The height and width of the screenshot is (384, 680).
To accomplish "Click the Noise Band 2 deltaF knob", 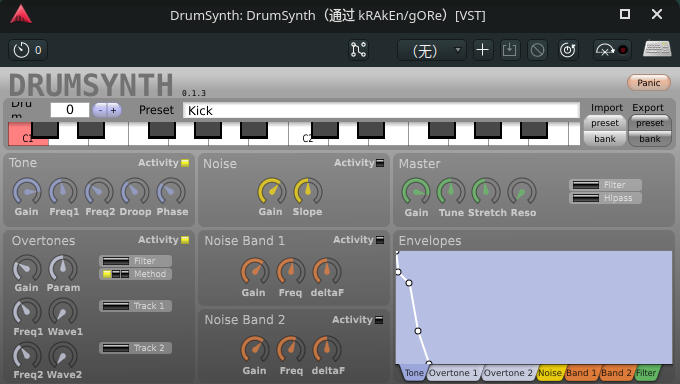I will coord(327,350).
